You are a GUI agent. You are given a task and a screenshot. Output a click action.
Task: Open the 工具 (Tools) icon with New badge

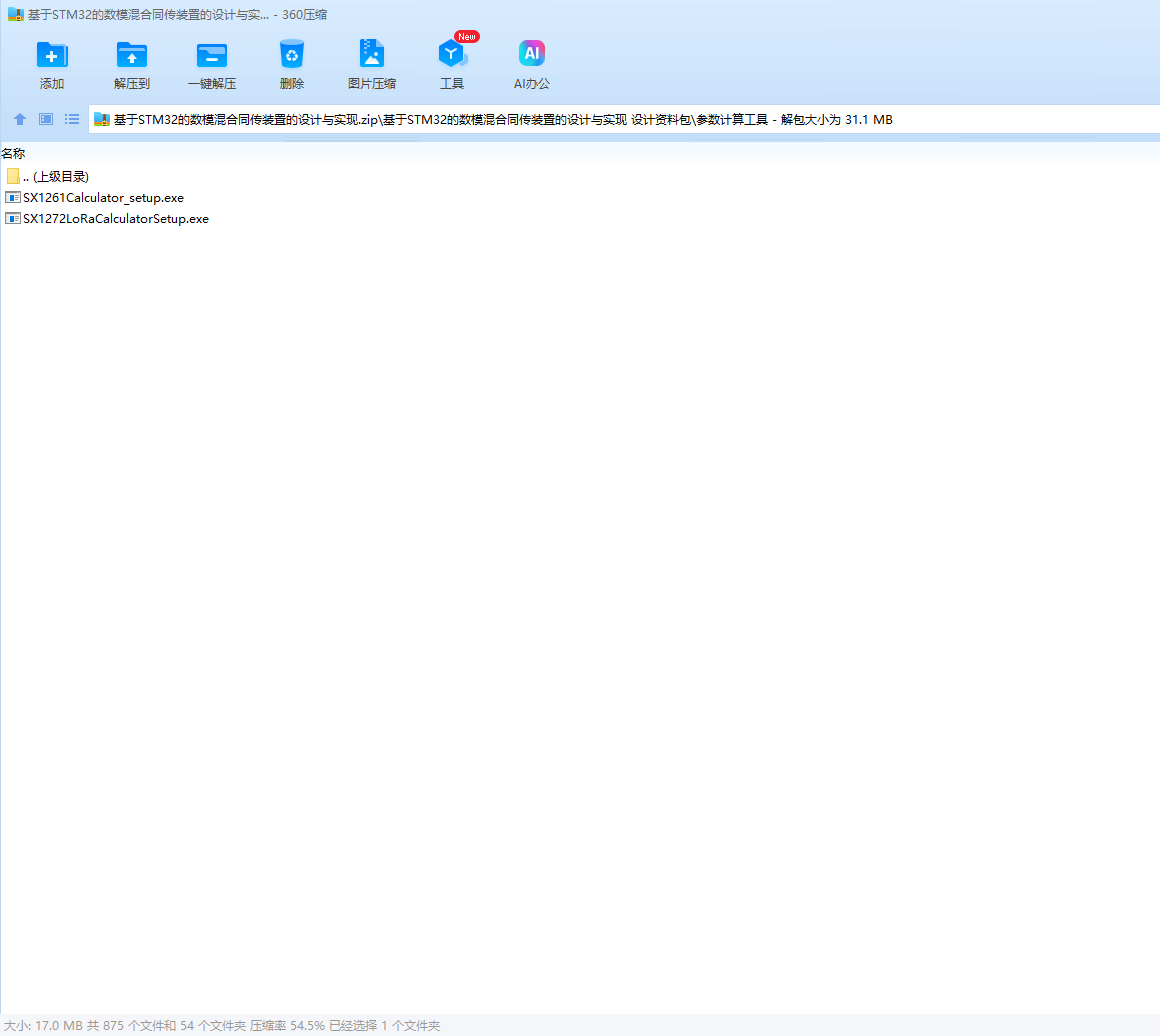452,53
